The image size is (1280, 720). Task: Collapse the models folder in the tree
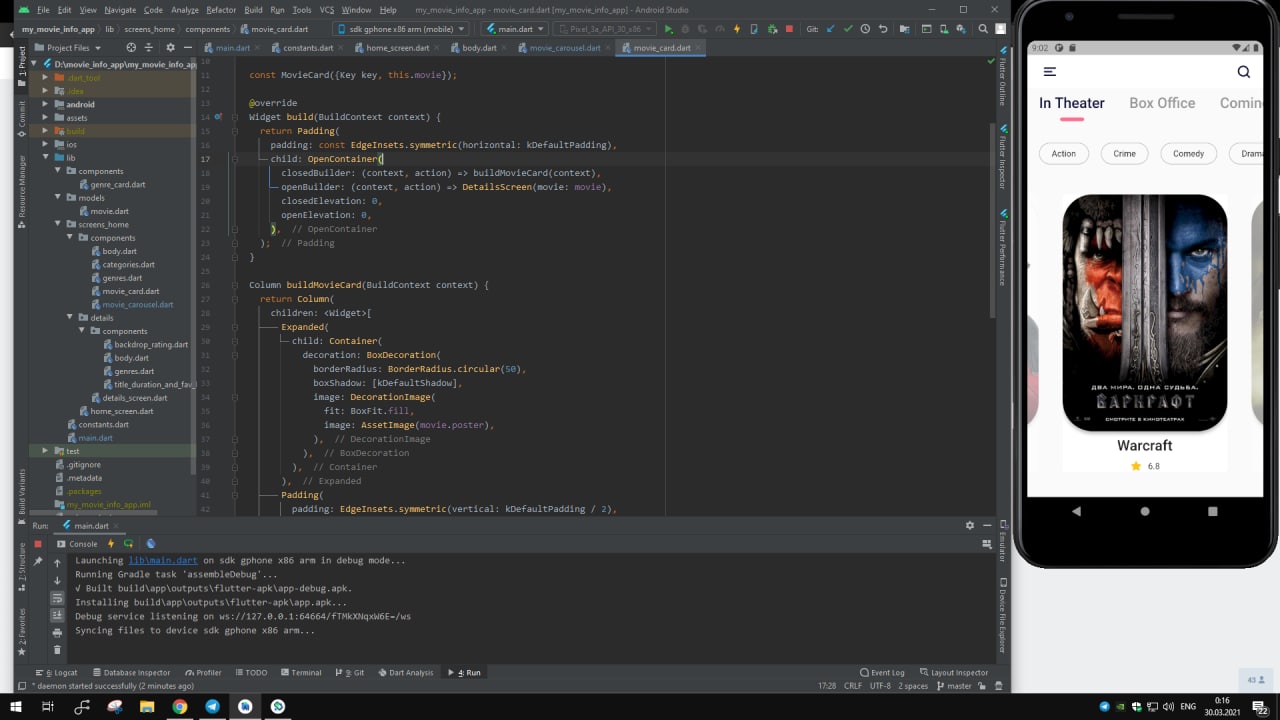(x=58, y=198)
